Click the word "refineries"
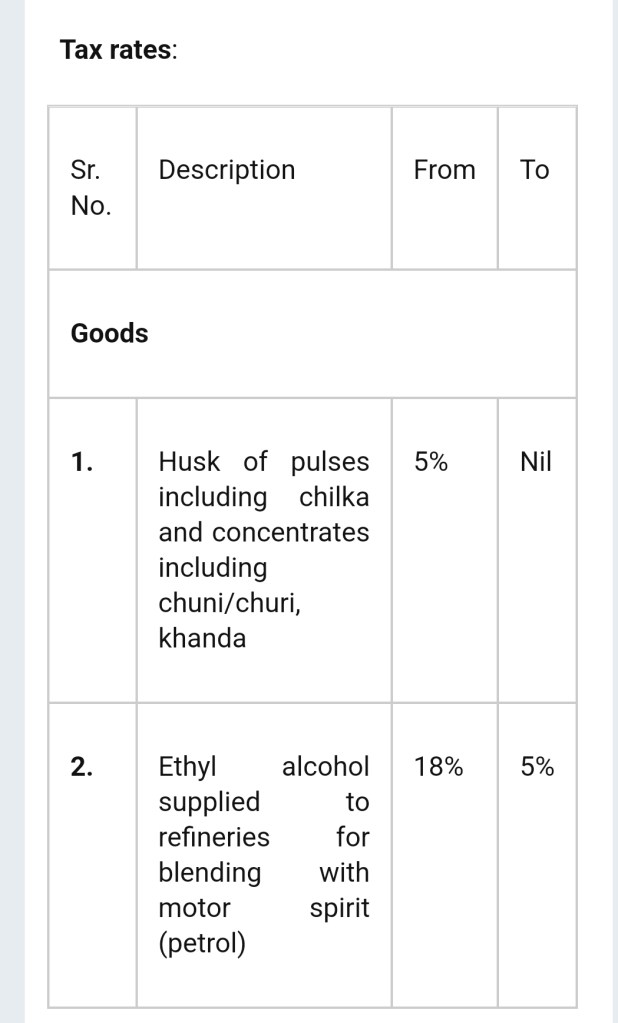 (214, 837)
